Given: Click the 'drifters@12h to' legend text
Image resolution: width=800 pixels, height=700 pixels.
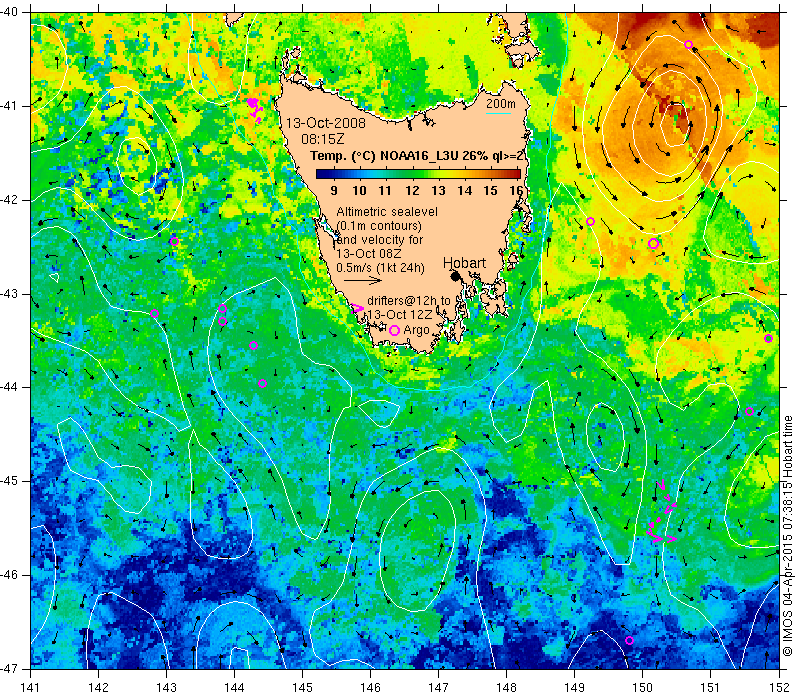Looking at the screenshot, I should [x=409, y=301].
